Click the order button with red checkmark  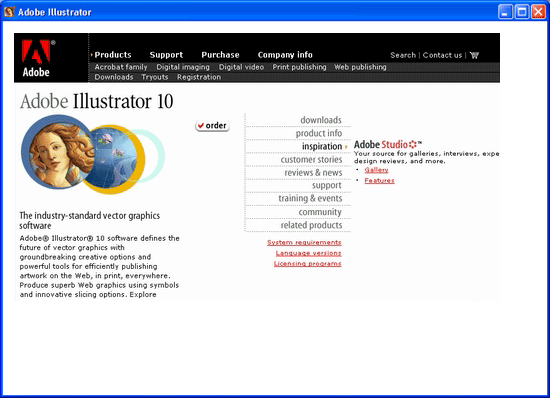pyautogui.click(x=212, y=126)
